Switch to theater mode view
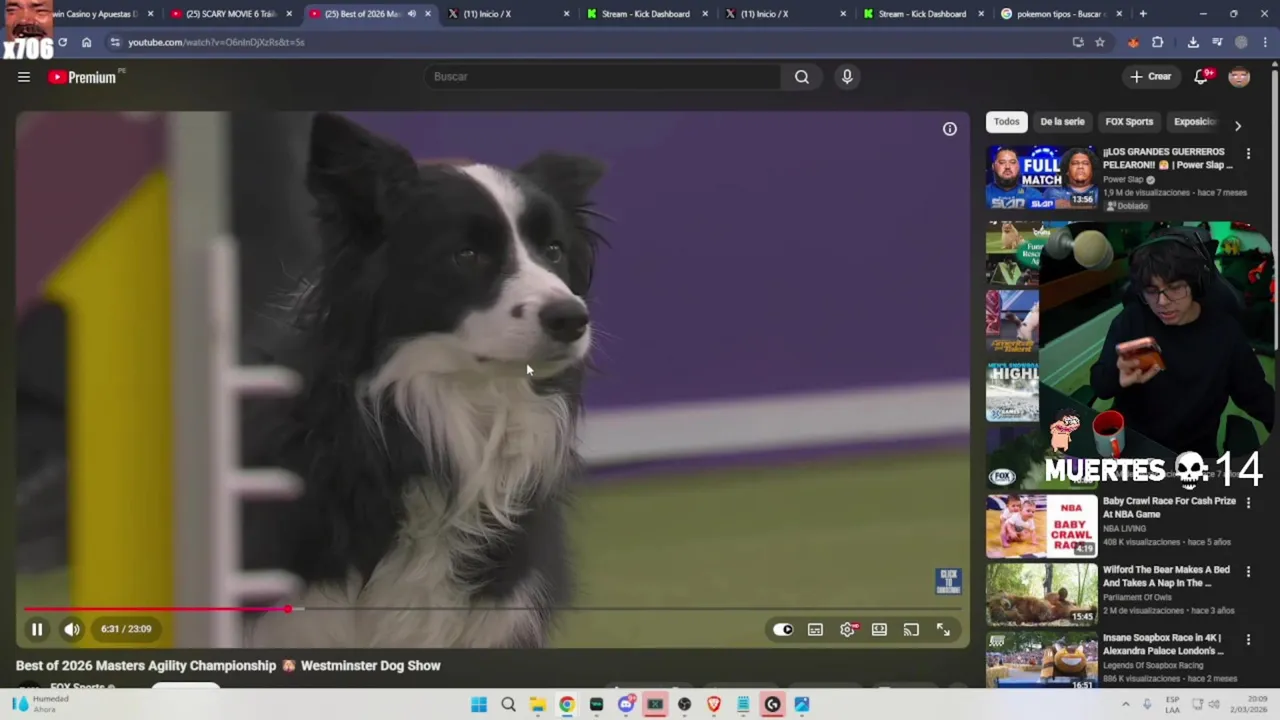The height and width of the screenshot is (720, 1280). [x=879, y=629]
